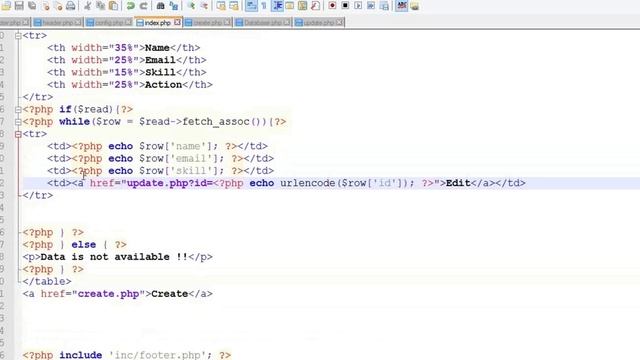Click 'Skill' in the third th line
The width and height of the screenshot is (640, 360).
pos(160,72)
